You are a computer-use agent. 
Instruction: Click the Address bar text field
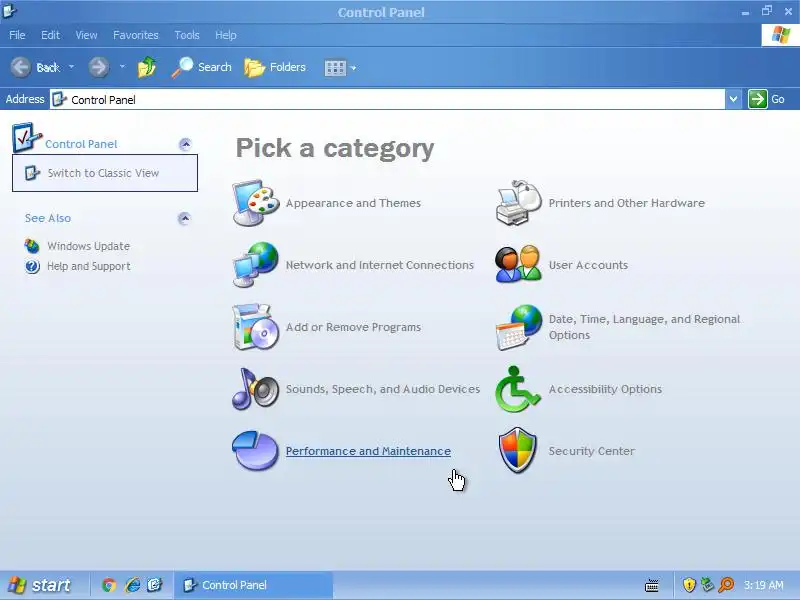coord(387,99)
